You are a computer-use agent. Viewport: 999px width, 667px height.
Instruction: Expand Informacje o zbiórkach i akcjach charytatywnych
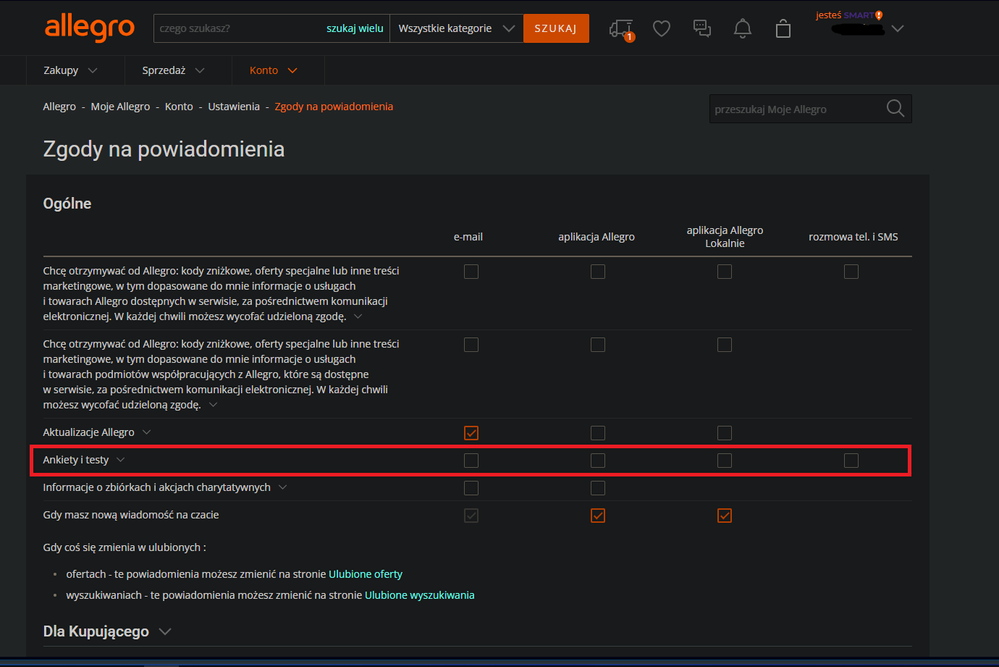tap(283, 487)
